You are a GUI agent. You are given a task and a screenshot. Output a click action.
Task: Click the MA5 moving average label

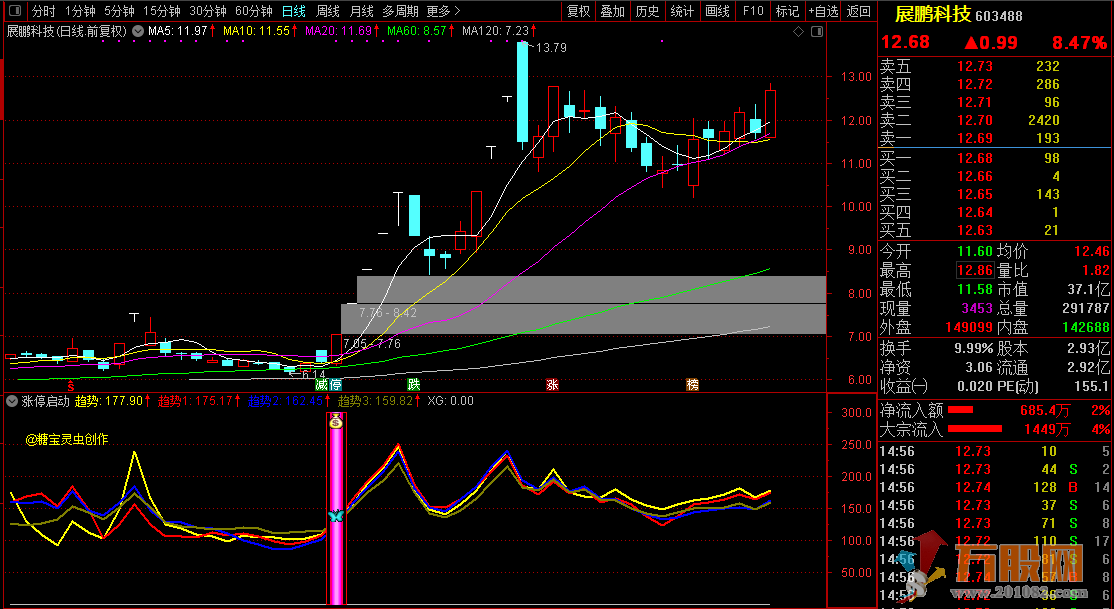(182, 31)
